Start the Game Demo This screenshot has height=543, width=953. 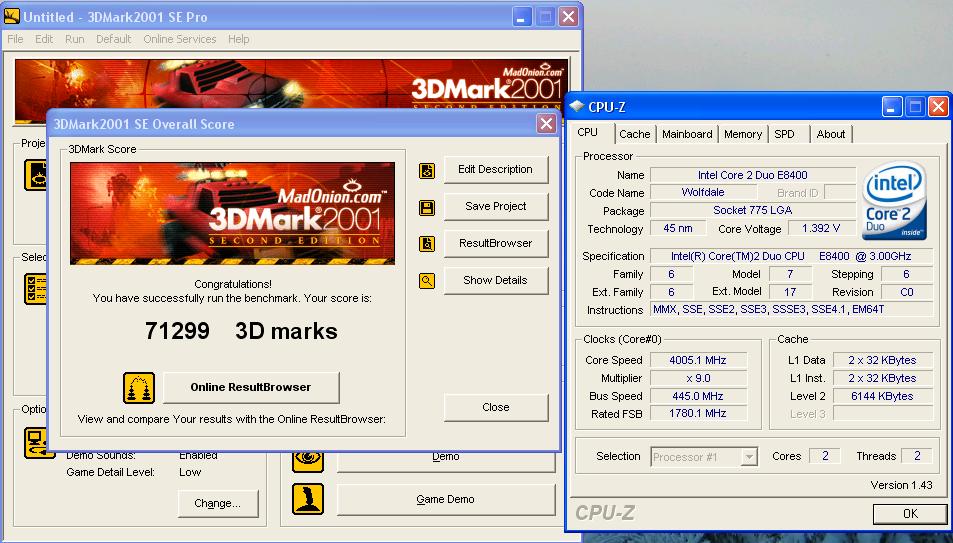point(446,499)
